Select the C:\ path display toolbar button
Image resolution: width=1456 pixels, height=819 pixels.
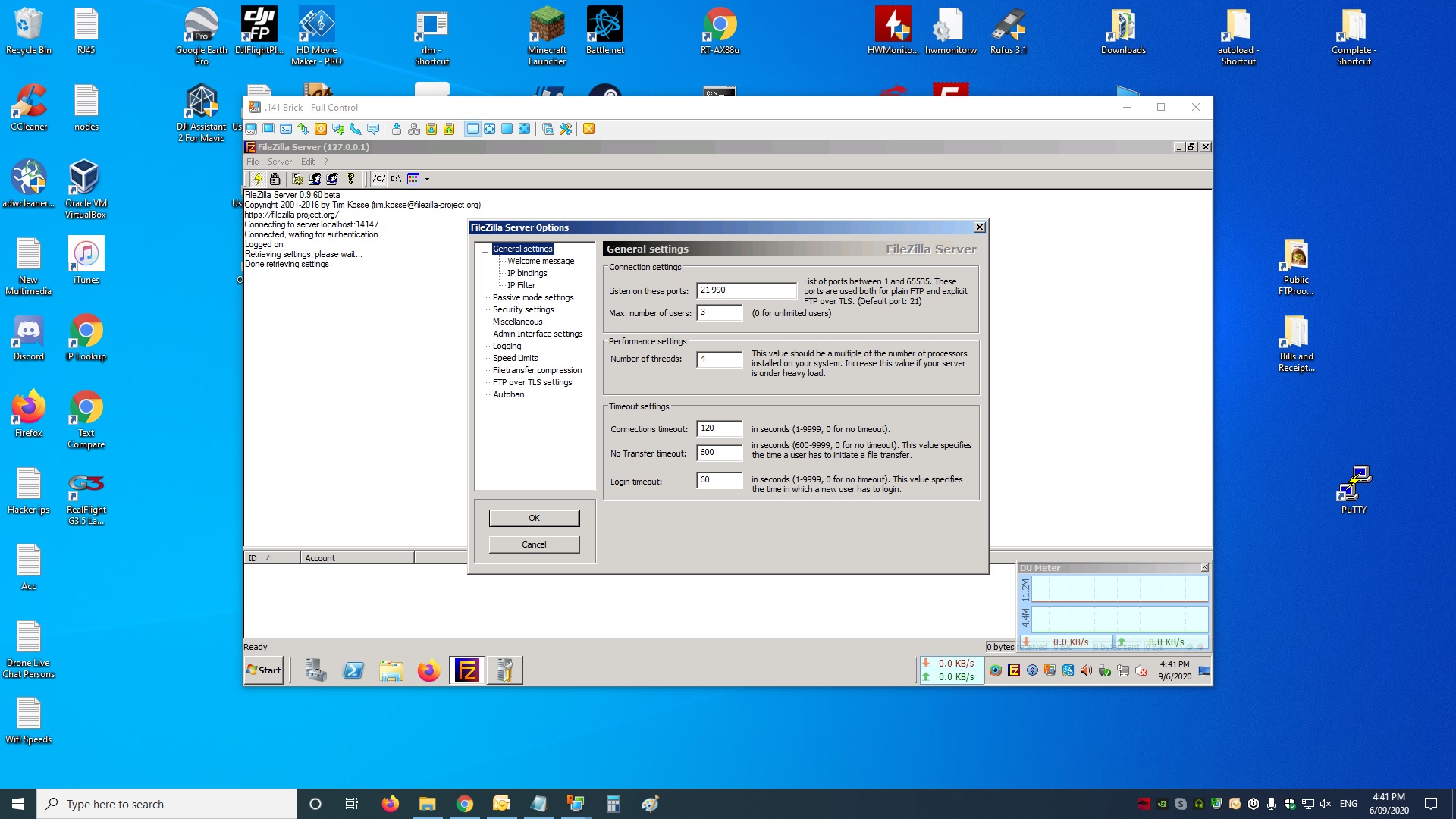click(396, 179)
